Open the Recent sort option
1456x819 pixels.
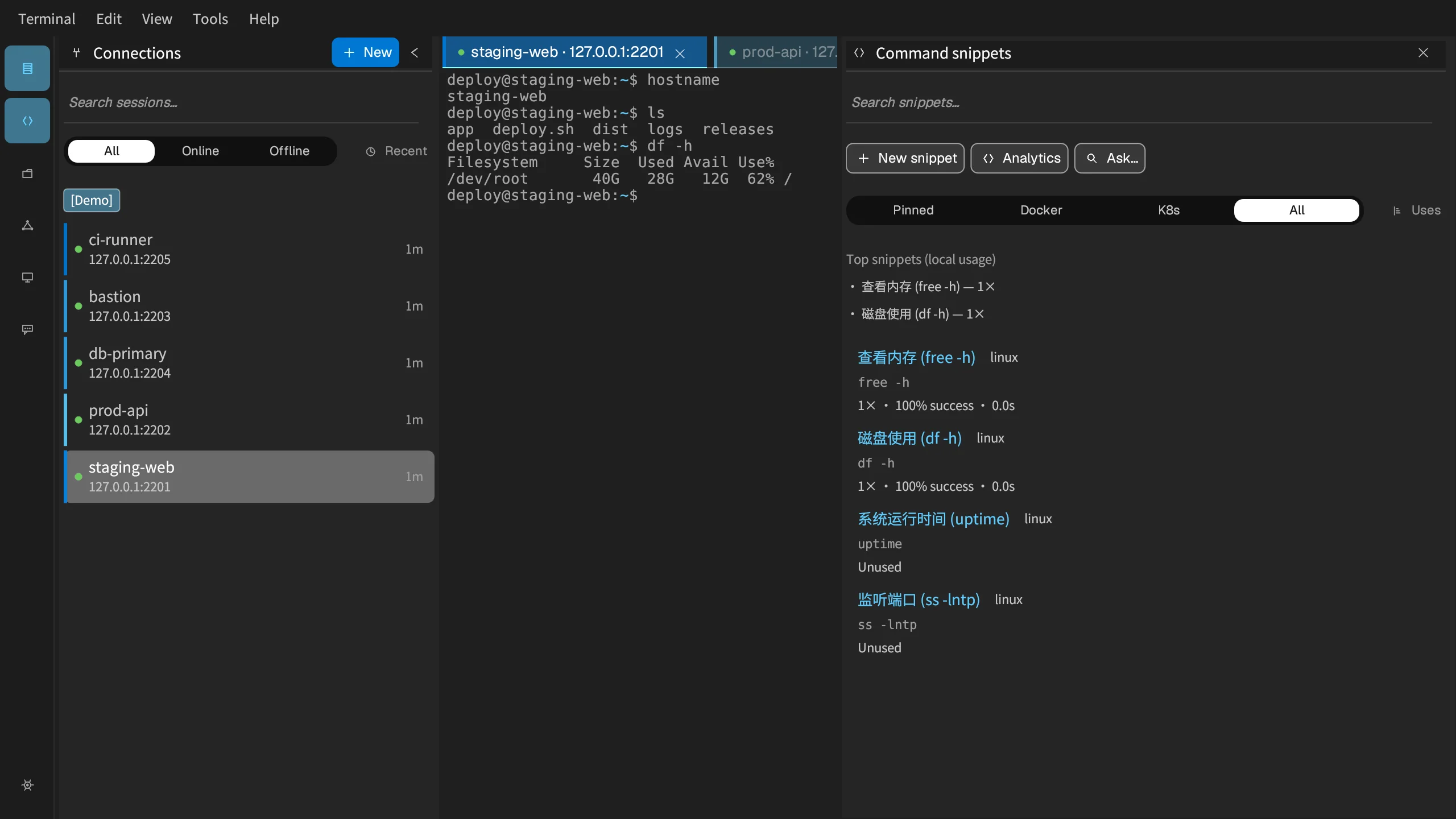click(x=396, y=151)
